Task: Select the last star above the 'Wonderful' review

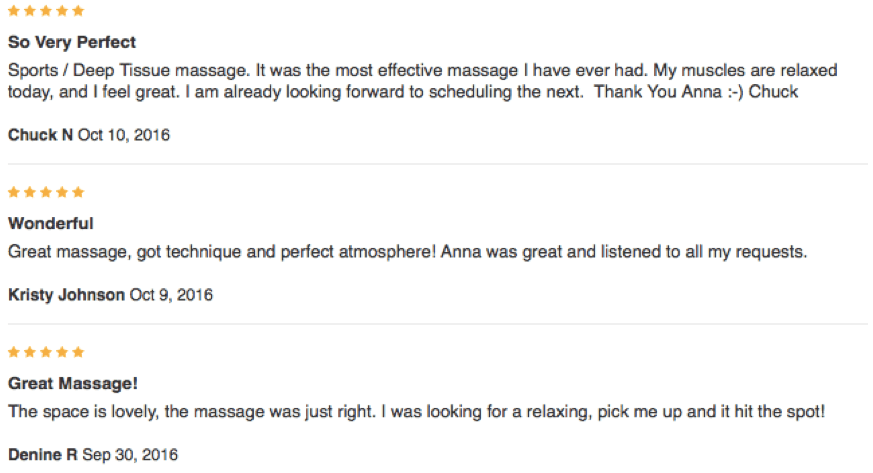Action: [x=79, y=192]
